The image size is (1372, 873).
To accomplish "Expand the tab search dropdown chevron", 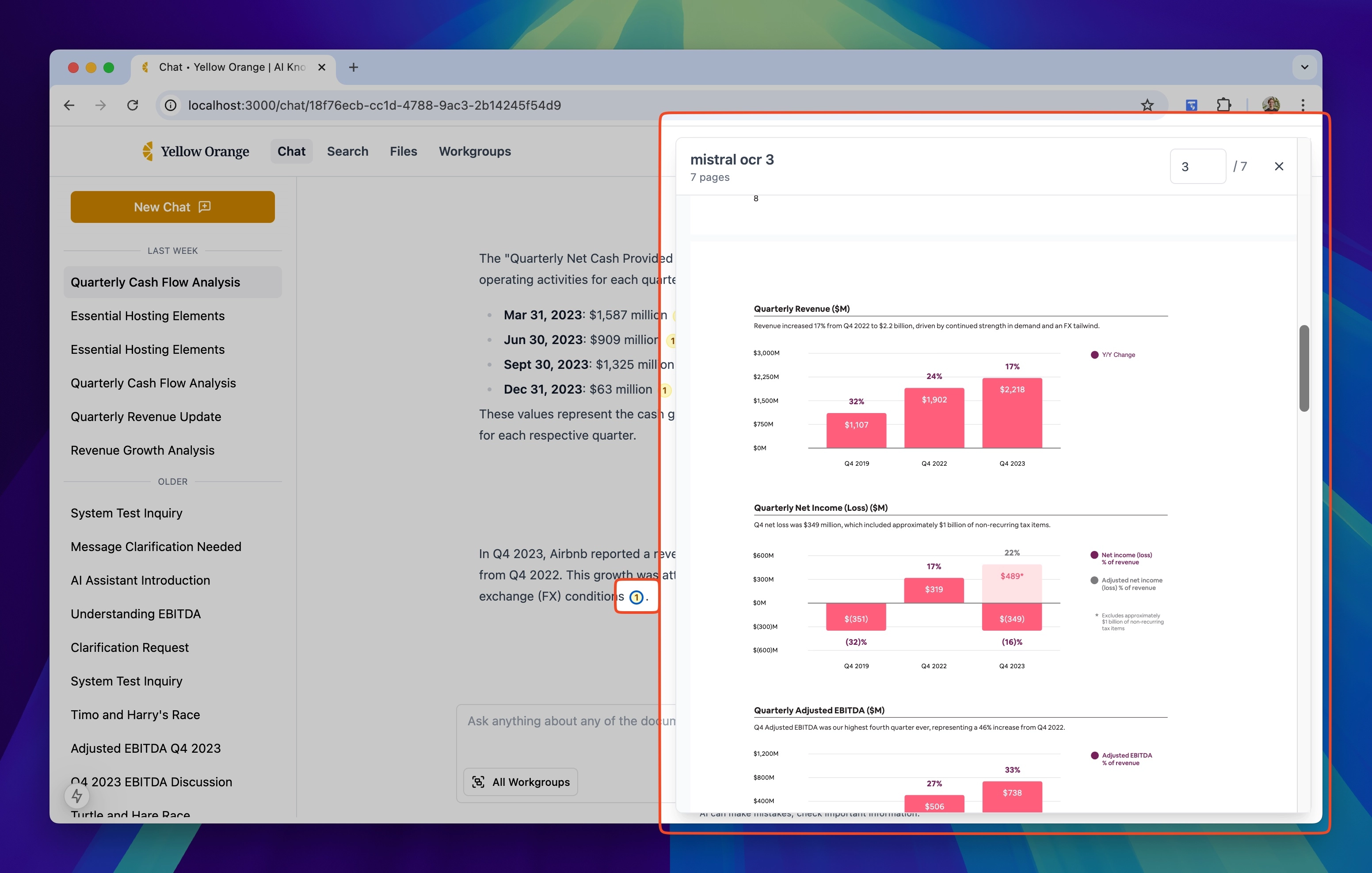I will tap(1304, 67).
